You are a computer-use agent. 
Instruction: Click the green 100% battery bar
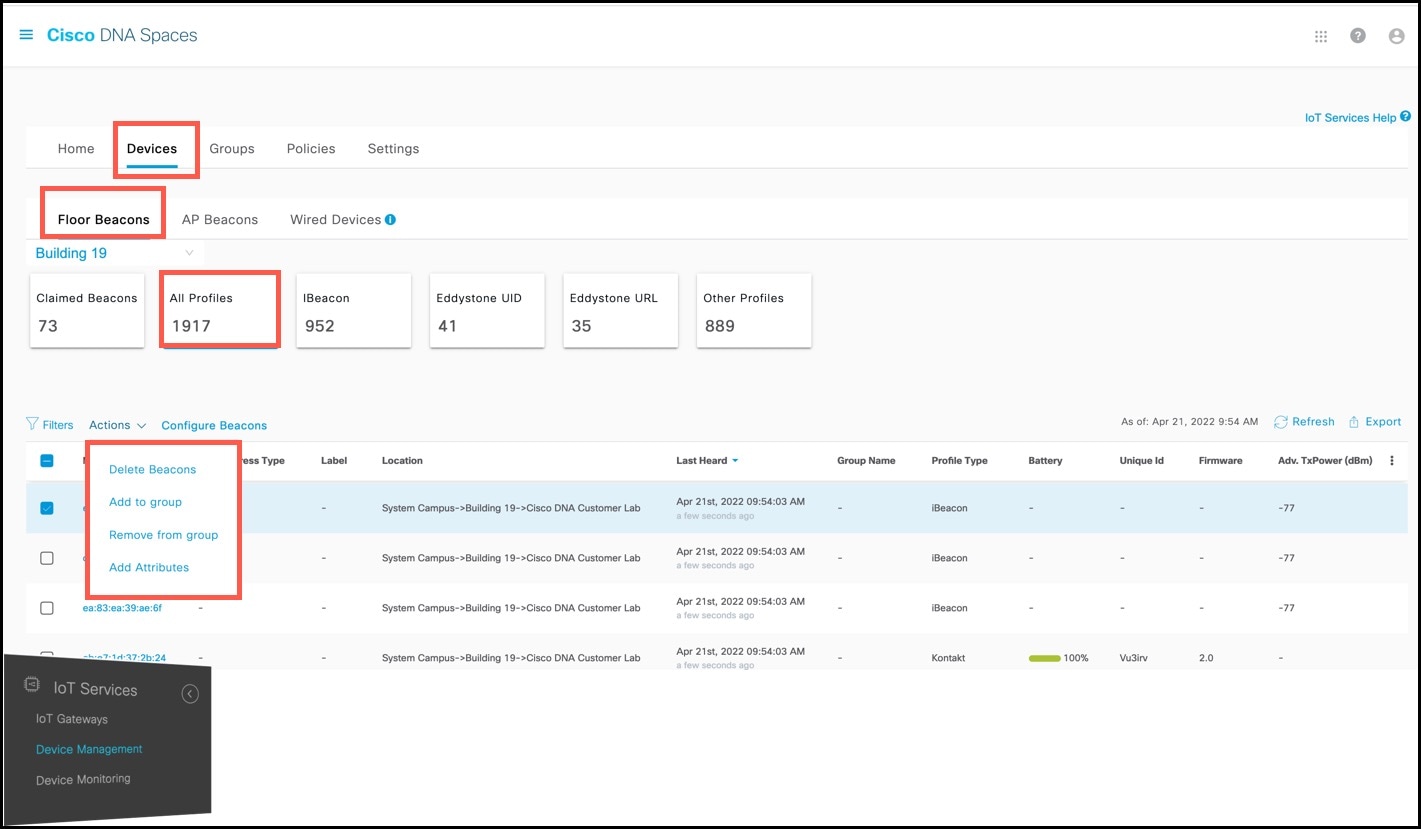[1044, 658]
